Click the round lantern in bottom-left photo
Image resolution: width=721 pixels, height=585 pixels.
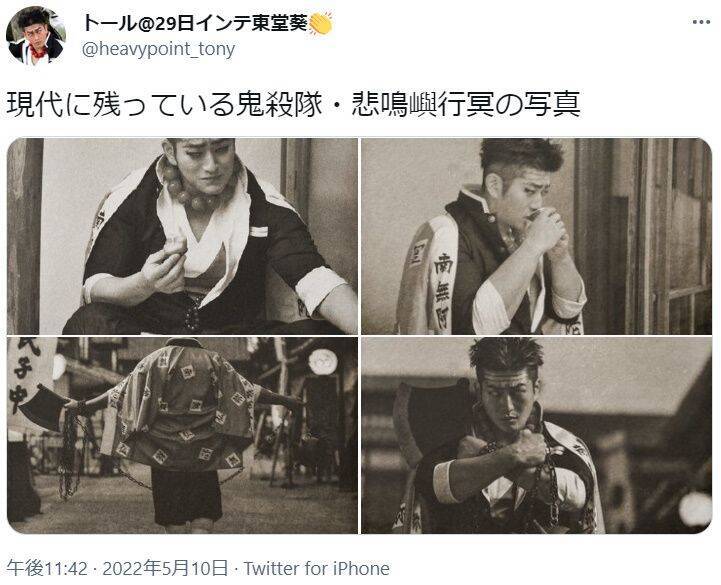pos(323,361)
